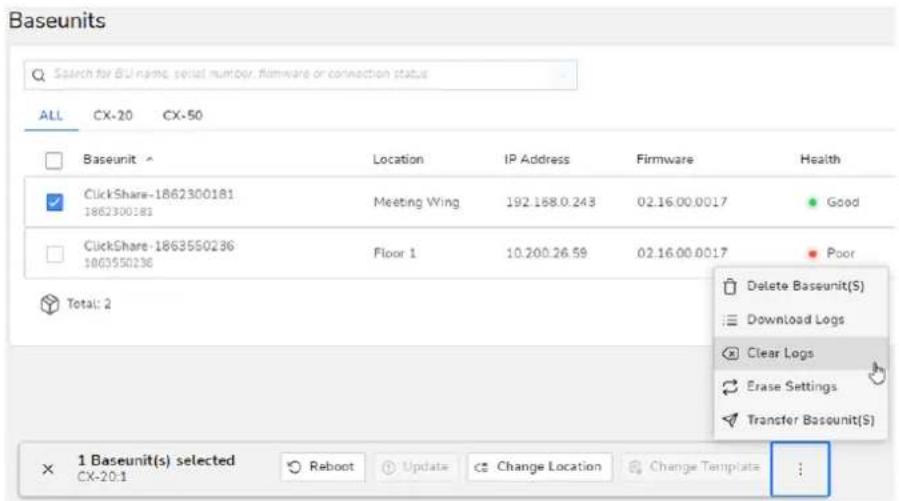Screen dimensions: 899x501
Task: Click the clear icon beside Clear Logs
Action: tap(730, 353)
